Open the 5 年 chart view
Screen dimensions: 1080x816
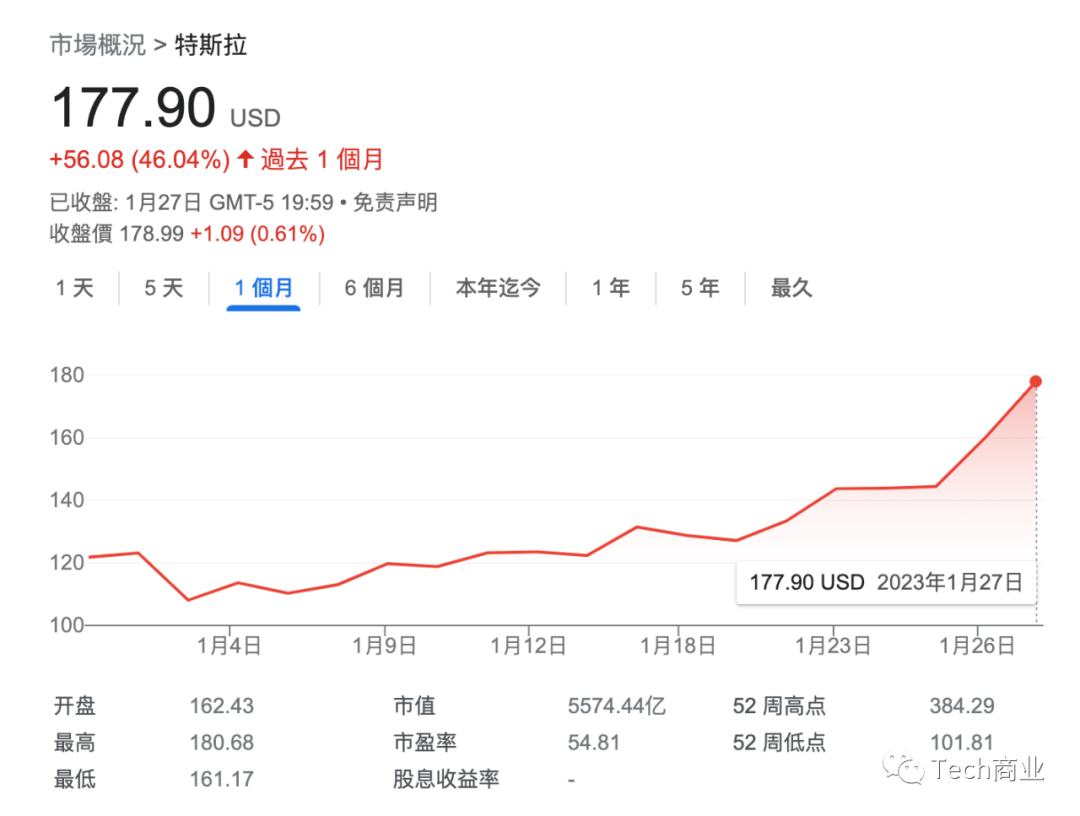[700, 288]
